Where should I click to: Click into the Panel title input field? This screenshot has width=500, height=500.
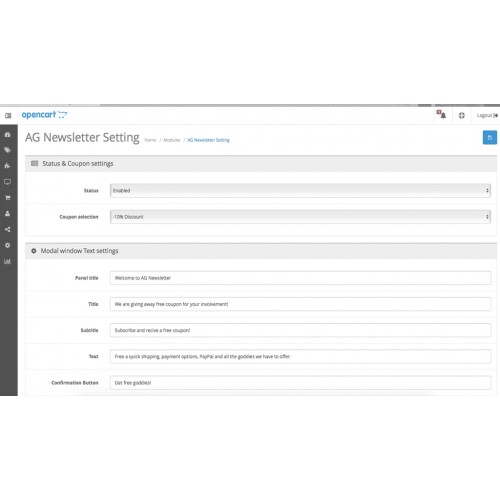click(300, 278)
